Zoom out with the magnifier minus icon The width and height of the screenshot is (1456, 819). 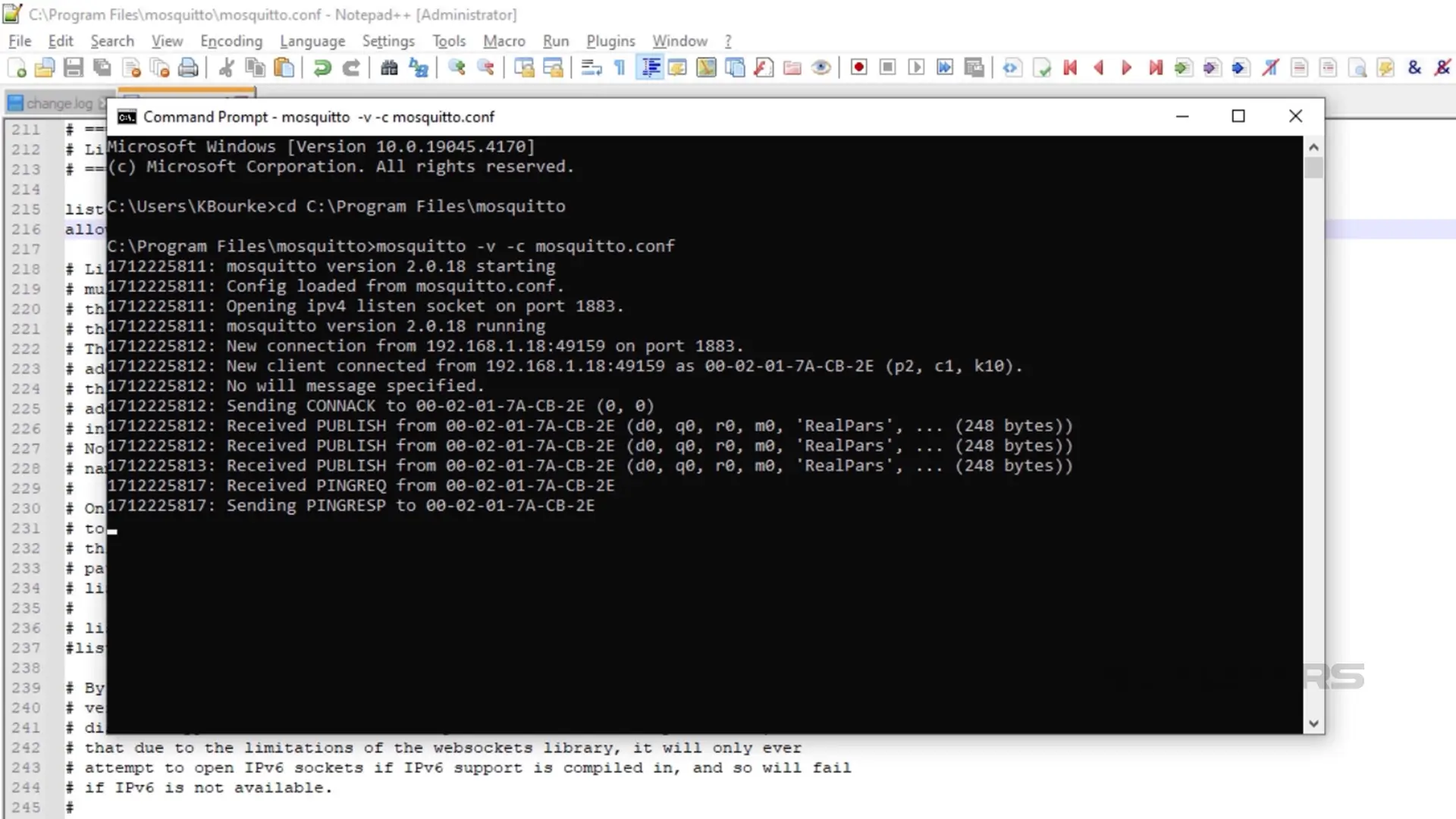pos(485,68)
